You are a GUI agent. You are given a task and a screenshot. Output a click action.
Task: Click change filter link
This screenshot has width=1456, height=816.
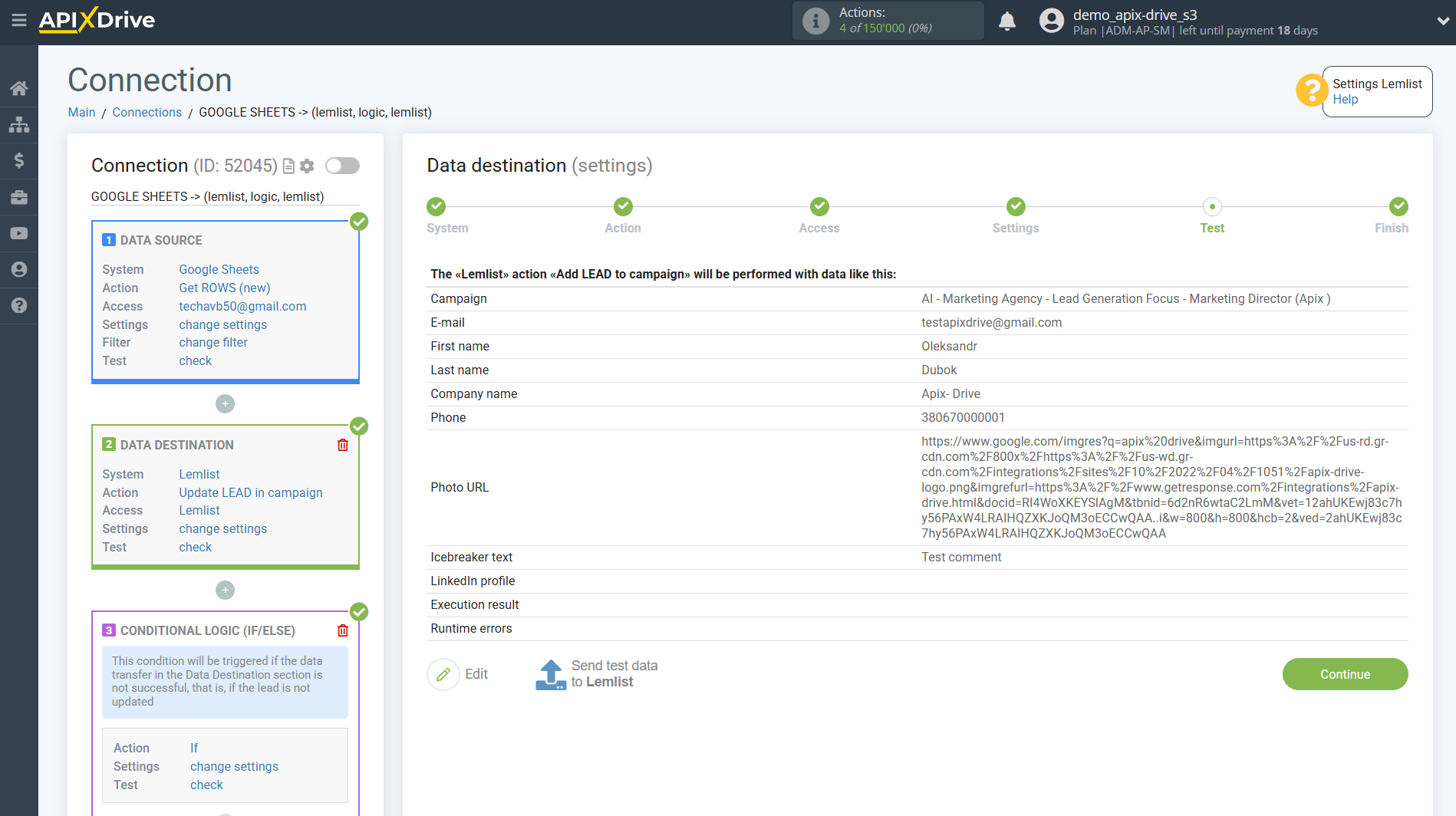coord(213,342)
